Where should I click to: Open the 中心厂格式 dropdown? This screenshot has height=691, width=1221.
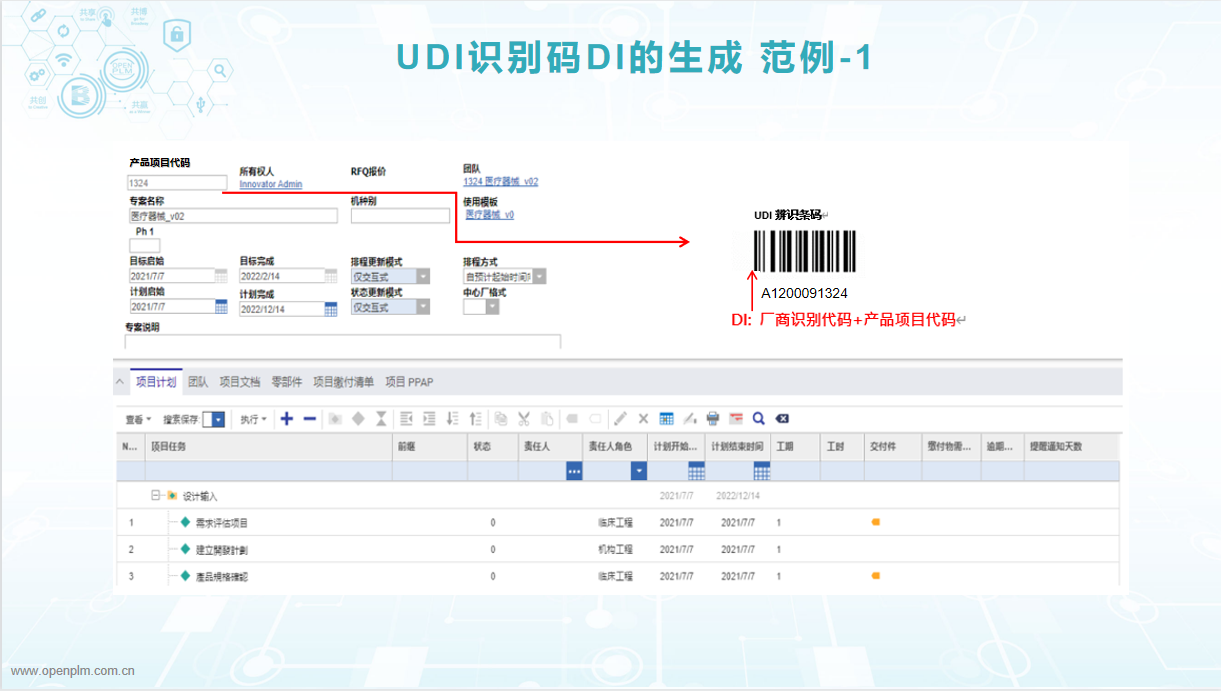(491, 307)
